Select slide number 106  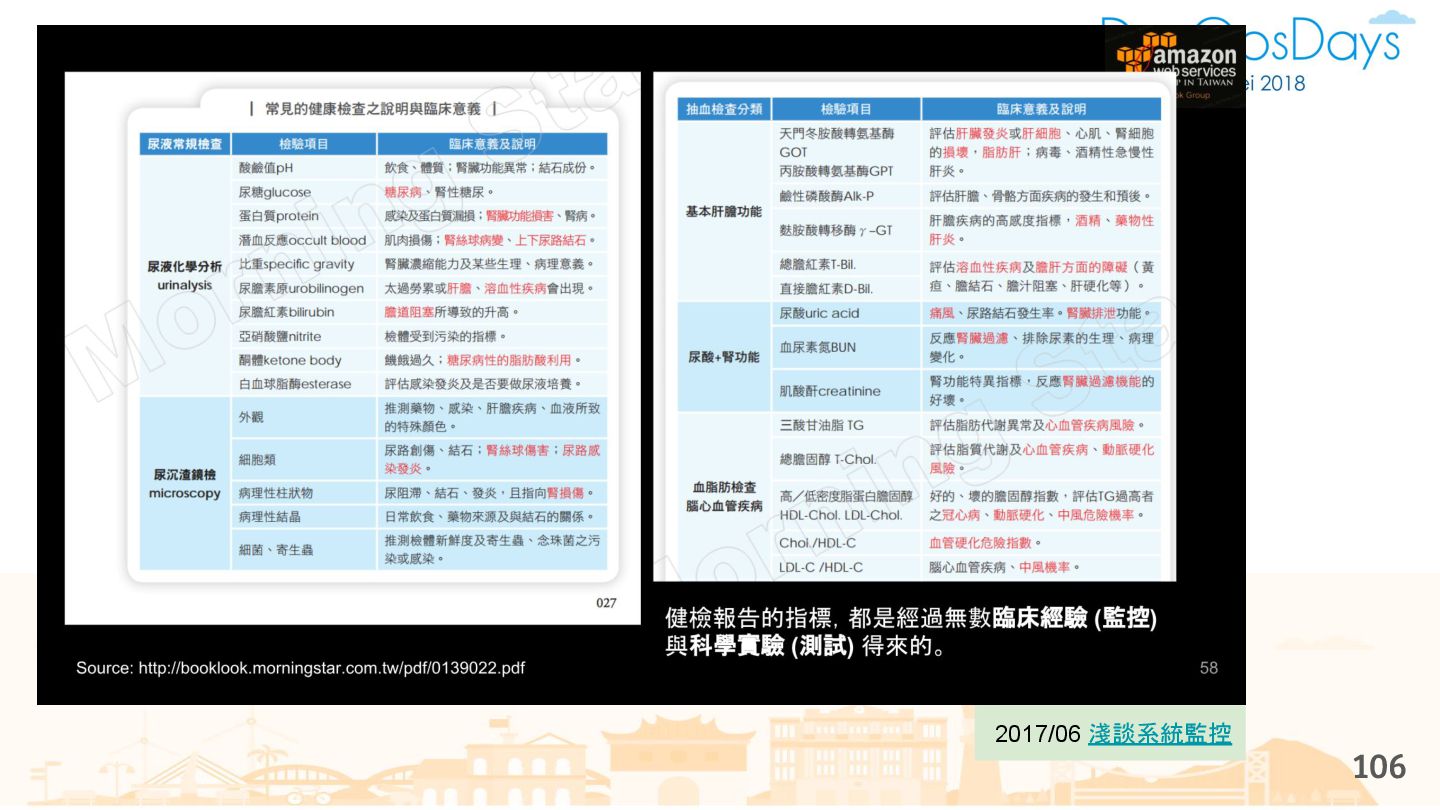coord(1378,768)
